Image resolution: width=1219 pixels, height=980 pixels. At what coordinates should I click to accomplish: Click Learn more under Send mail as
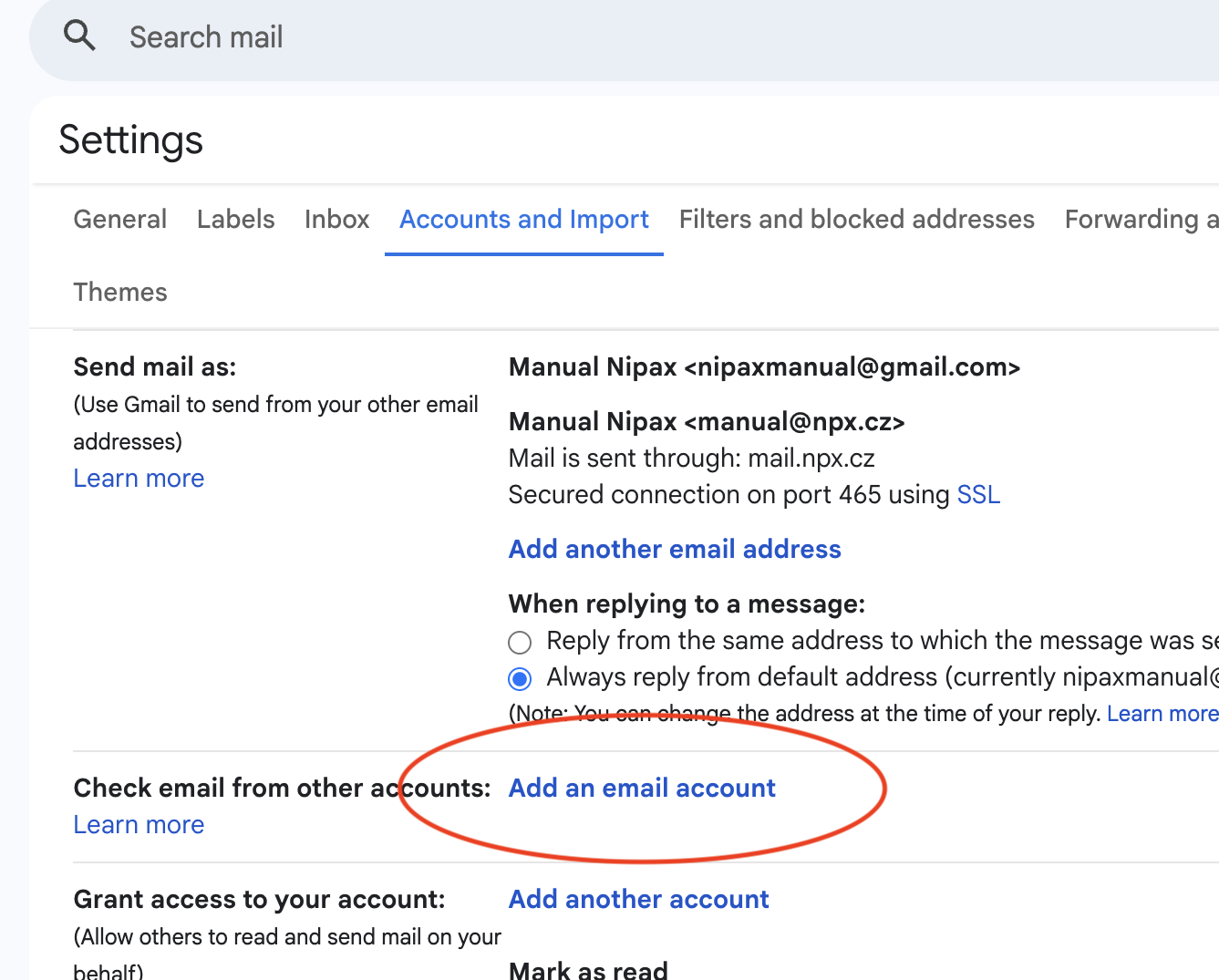(139, 479)
